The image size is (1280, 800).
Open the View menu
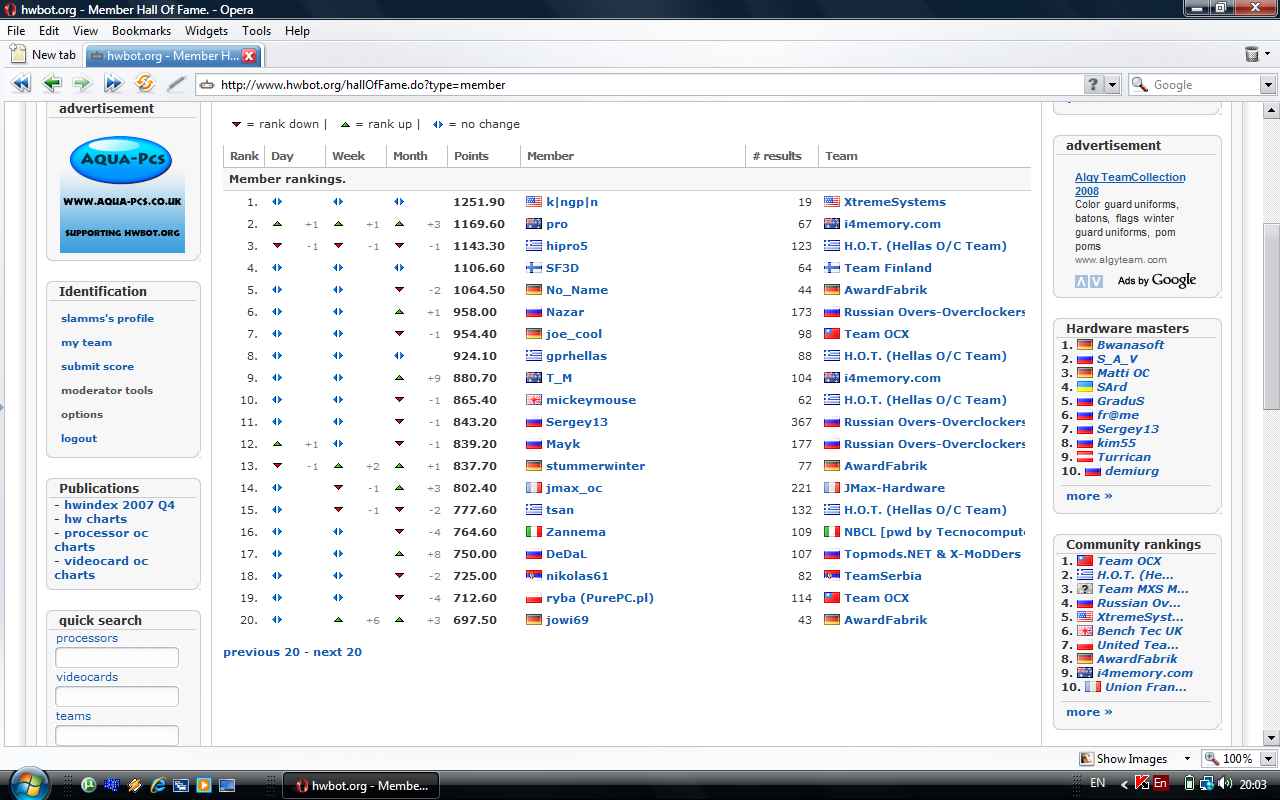85,31
